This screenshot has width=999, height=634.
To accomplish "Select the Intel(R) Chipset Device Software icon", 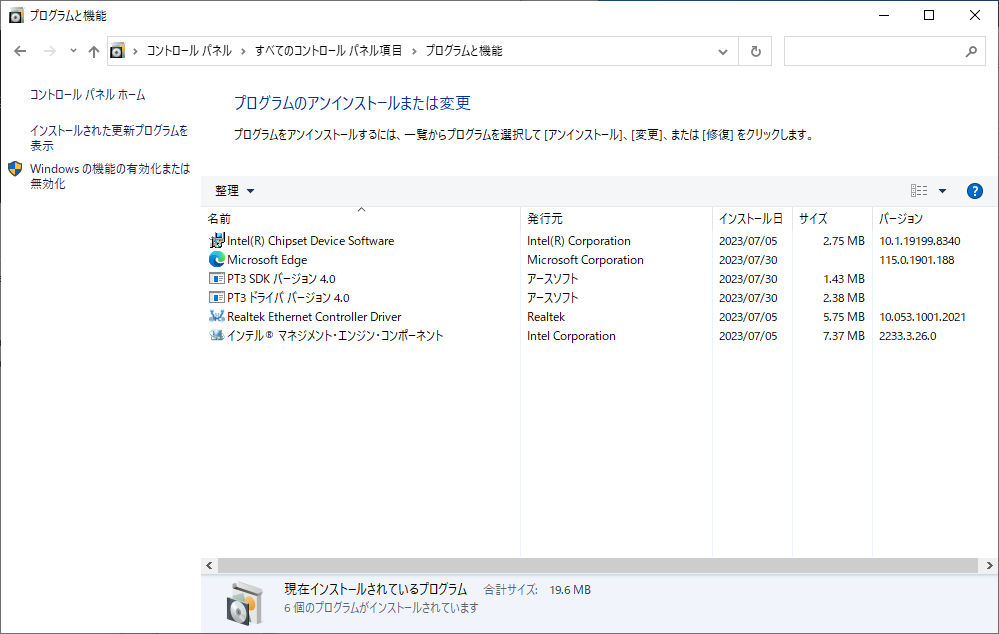I will (x=217, y=241).
